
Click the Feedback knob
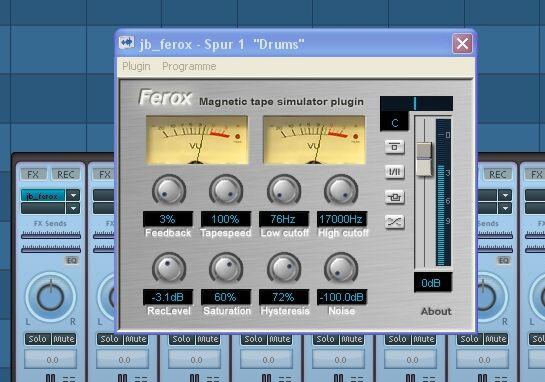[169, 190]
